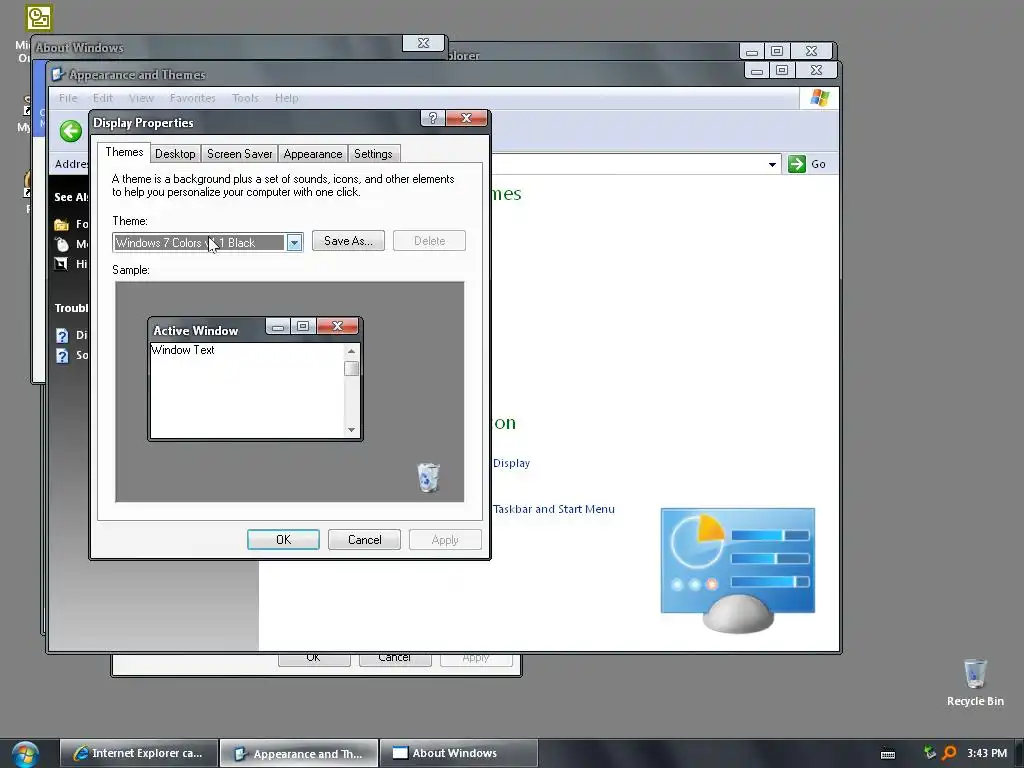The width and height of the screenshot is (1024, 768).
Task: Go to the Settings tab
Action: 373,154
